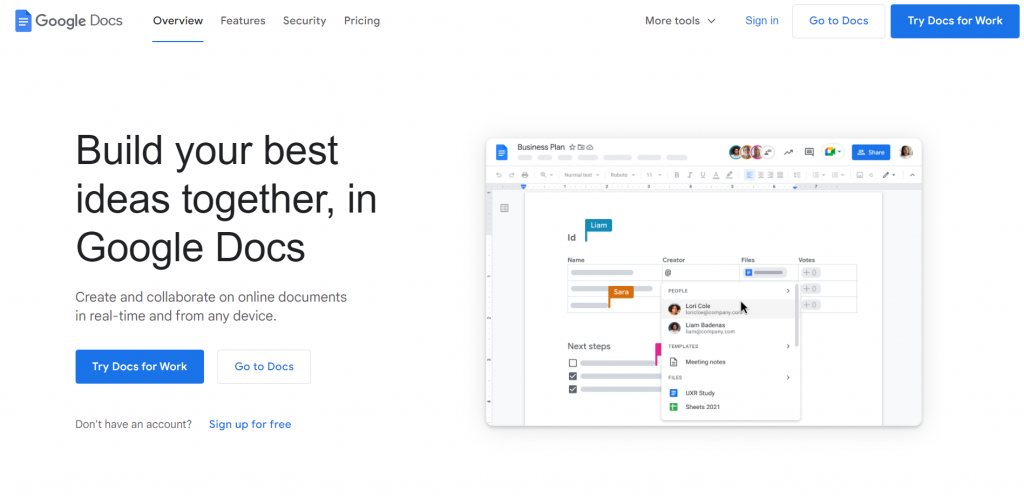This screenshot has height=504, width=1024.
Task: Uncheck the third Next steps checkbox
Action: [573, 389]
